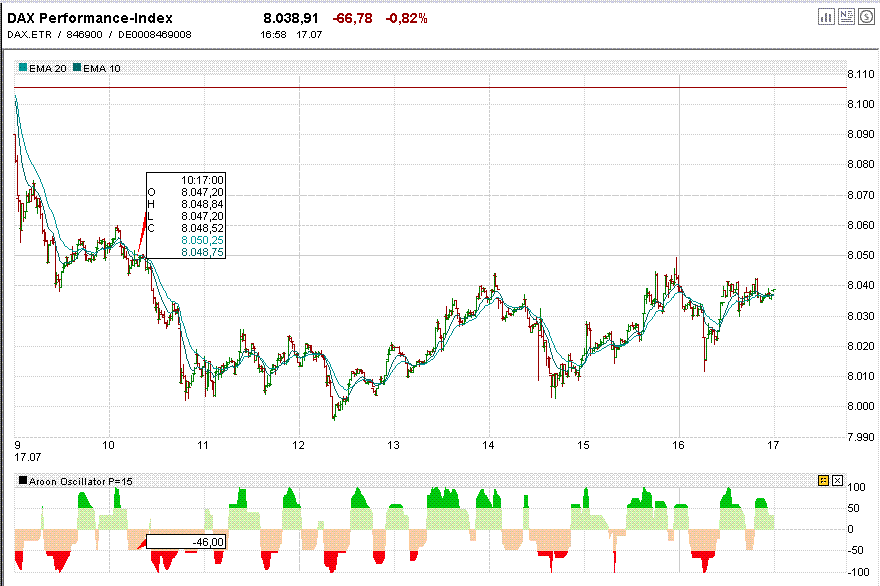Click the 8.000 price axis label

pos(860,406)
